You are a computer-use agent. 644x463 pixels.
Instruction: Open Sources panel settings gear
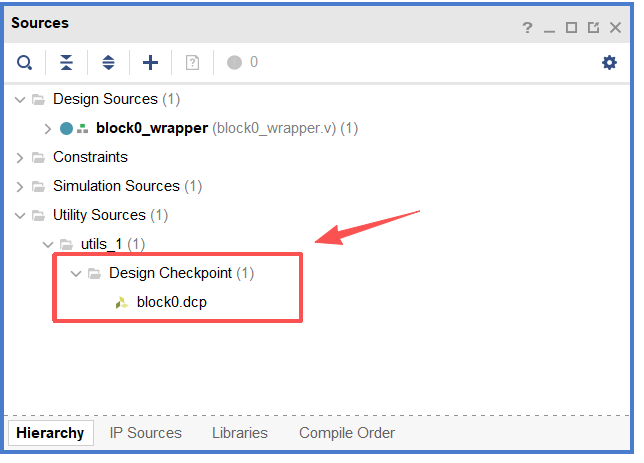pos(609,63)
